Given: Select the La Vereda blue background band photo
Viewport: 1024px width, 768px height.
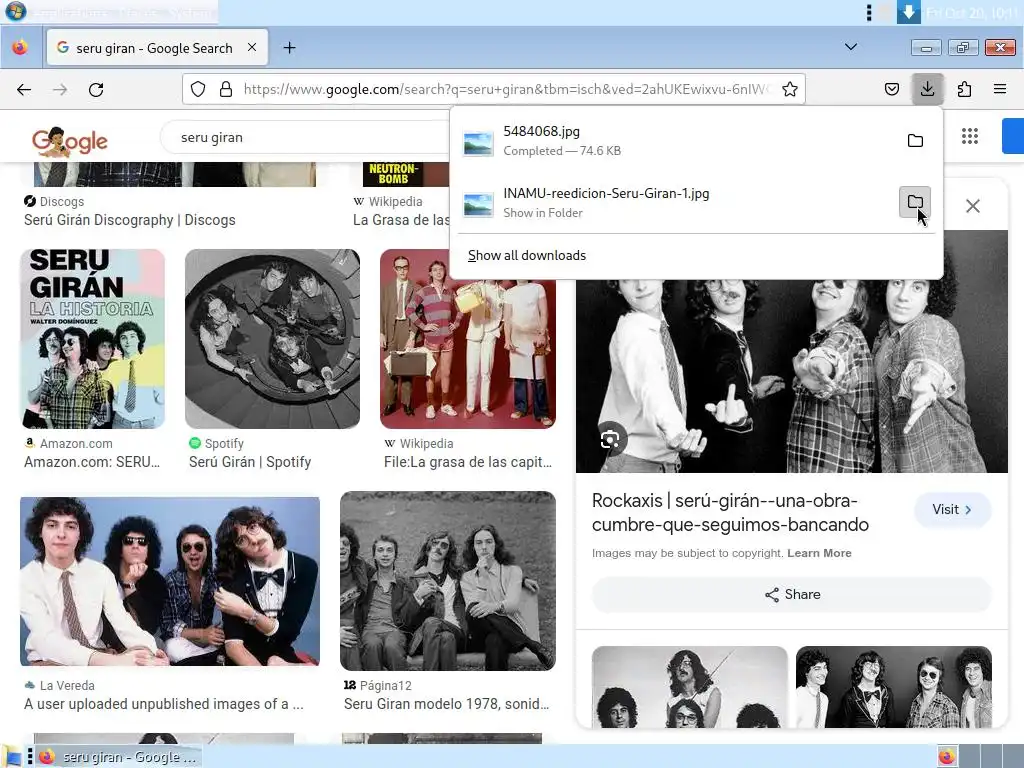Looking at the screenshot, I should click(x=170, y=581).
